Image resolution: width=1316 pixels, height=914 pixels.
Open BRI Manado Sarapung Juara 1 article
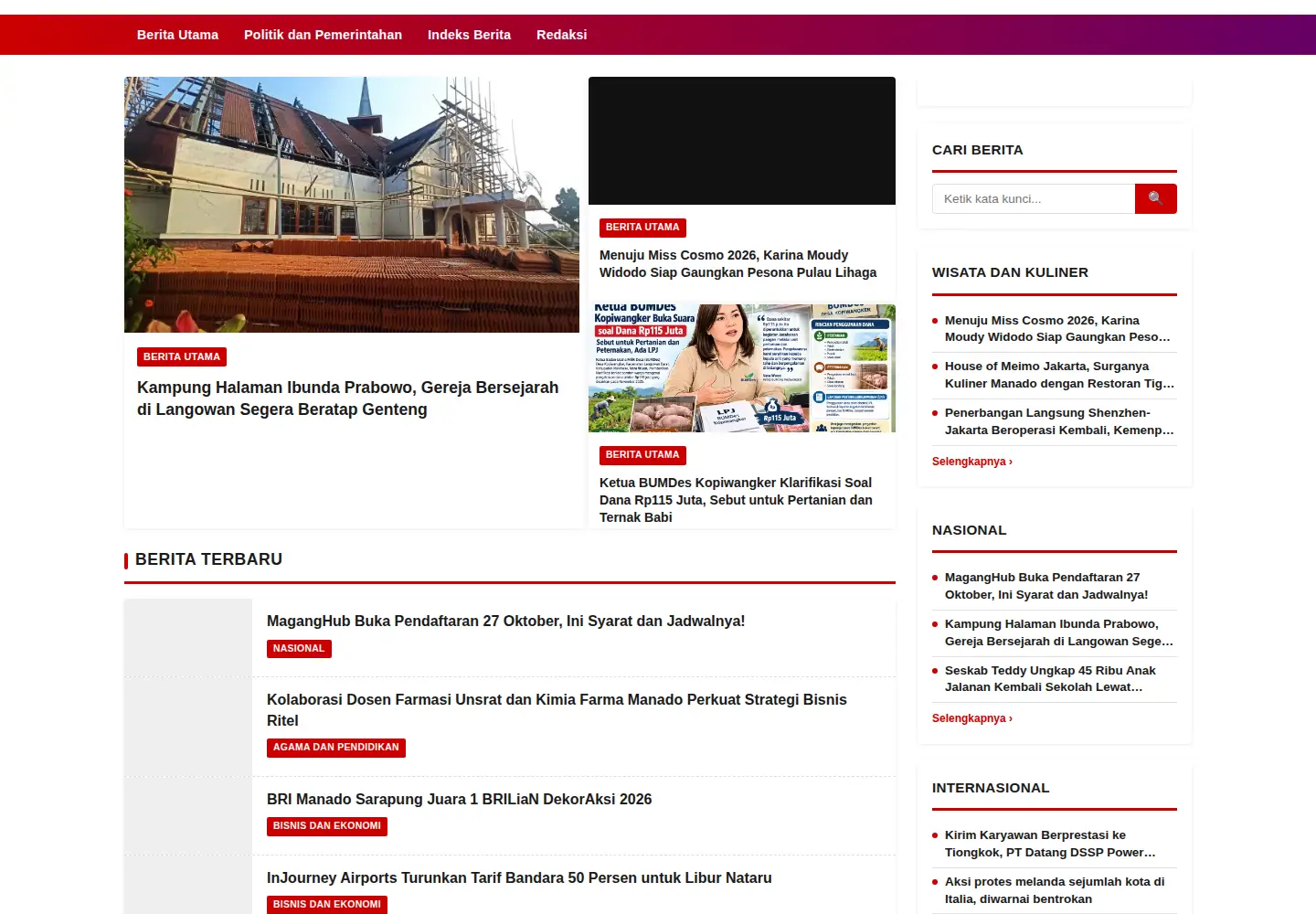click(459, 799)
